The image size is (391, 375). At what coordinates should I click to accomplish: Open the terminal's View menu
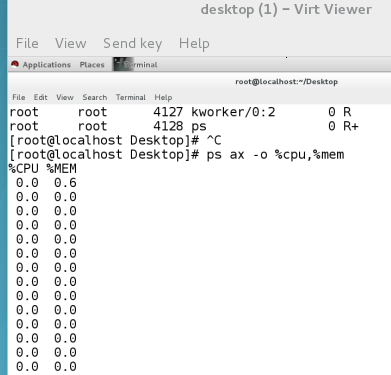pyautogui.click(x=65, y=97)
